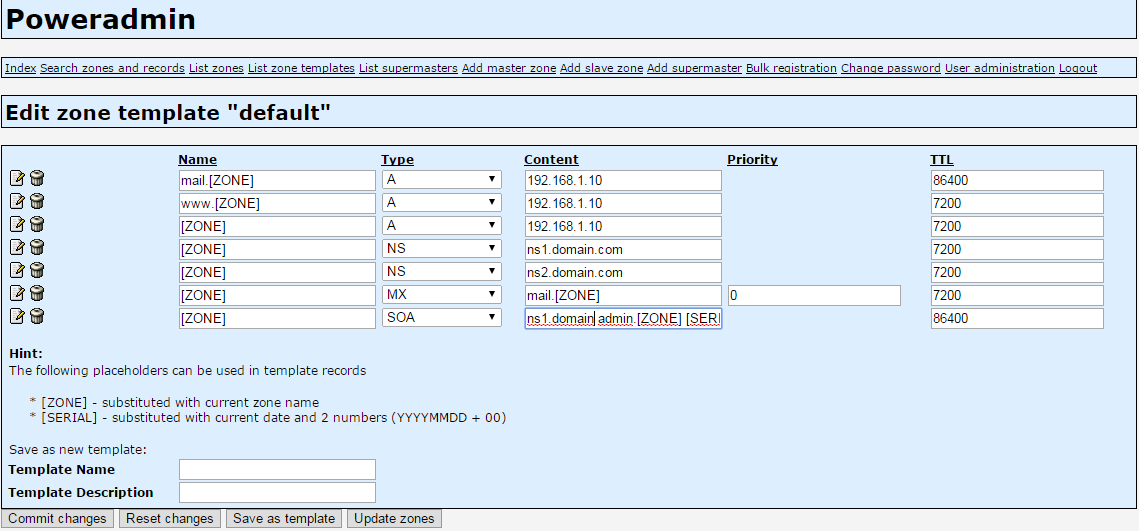Open Search zones and records
Viewport: 1139px width, 531px height.
[x=113, y=68]
